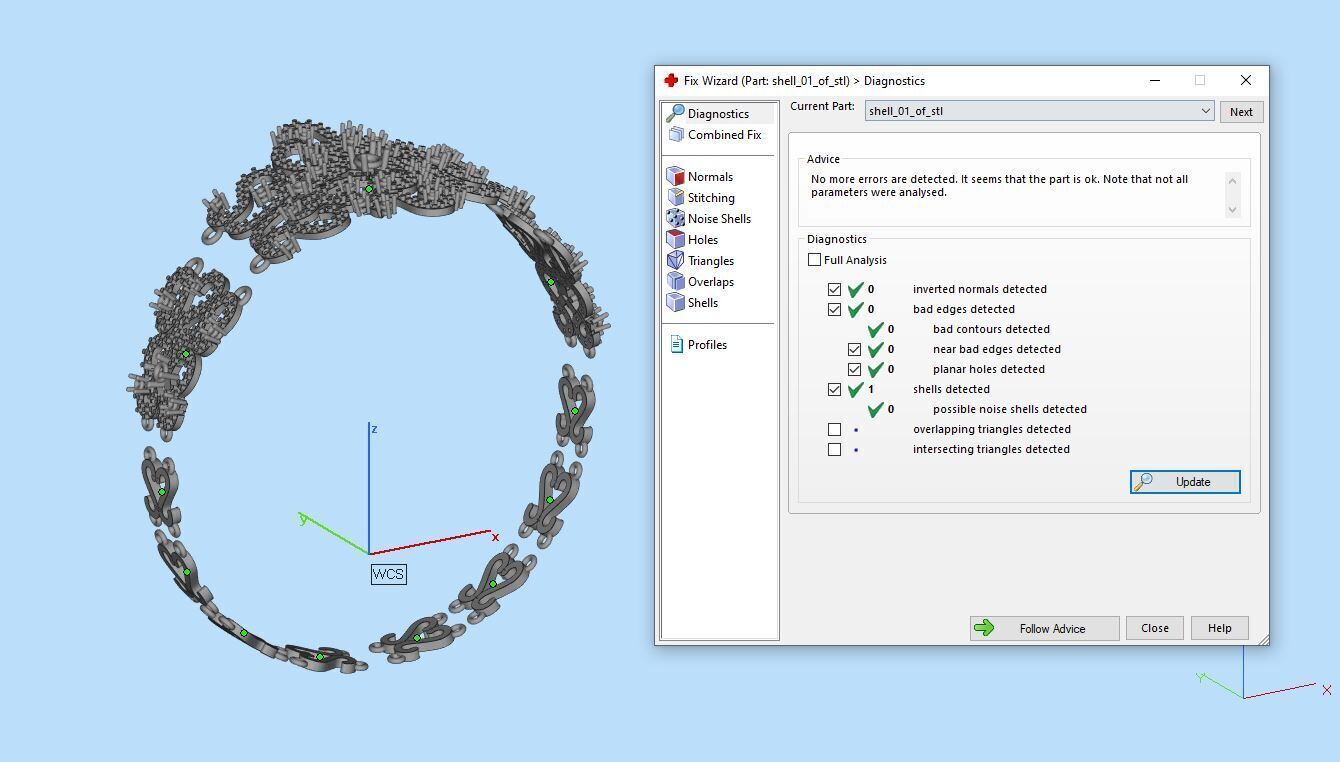Go to the Stitching page

click(711, 198)
